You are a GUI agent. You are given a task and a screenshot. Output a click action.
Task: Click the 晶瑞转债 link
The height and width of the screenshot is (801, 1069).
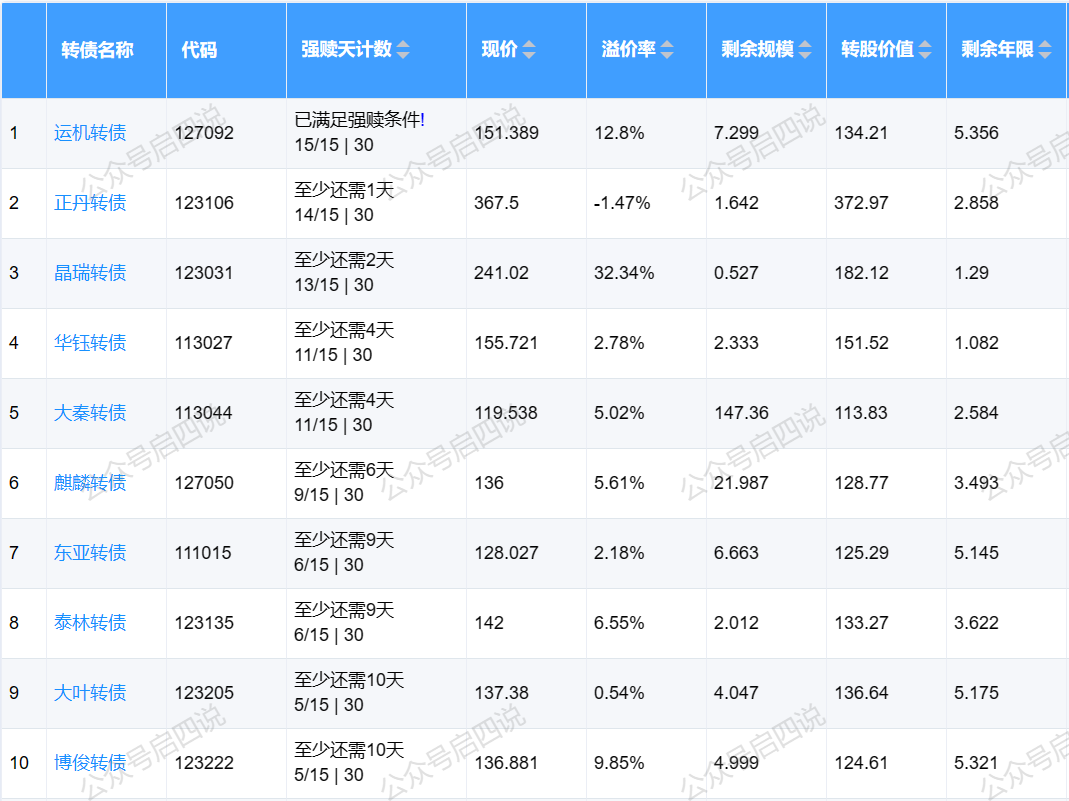click(x=90, y=273)
